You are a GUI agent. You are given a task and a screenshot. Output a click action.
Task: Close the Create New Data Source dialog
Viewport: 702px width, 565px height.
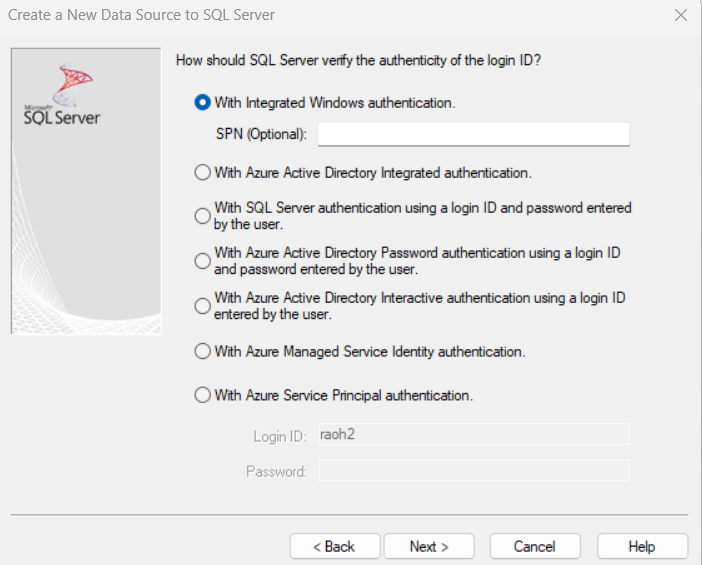pyautogui.click(x=680, y=15)
